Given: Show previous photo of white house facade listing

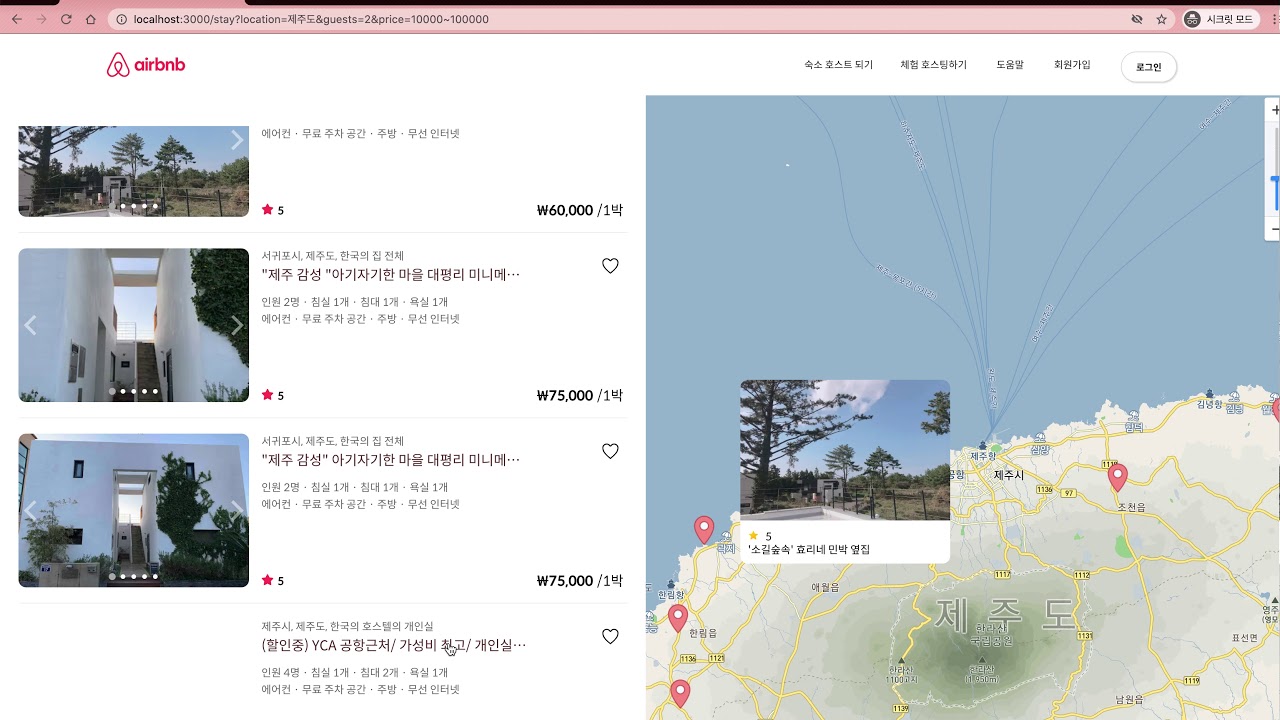Looking at the screenshot, I should (30, 510).
